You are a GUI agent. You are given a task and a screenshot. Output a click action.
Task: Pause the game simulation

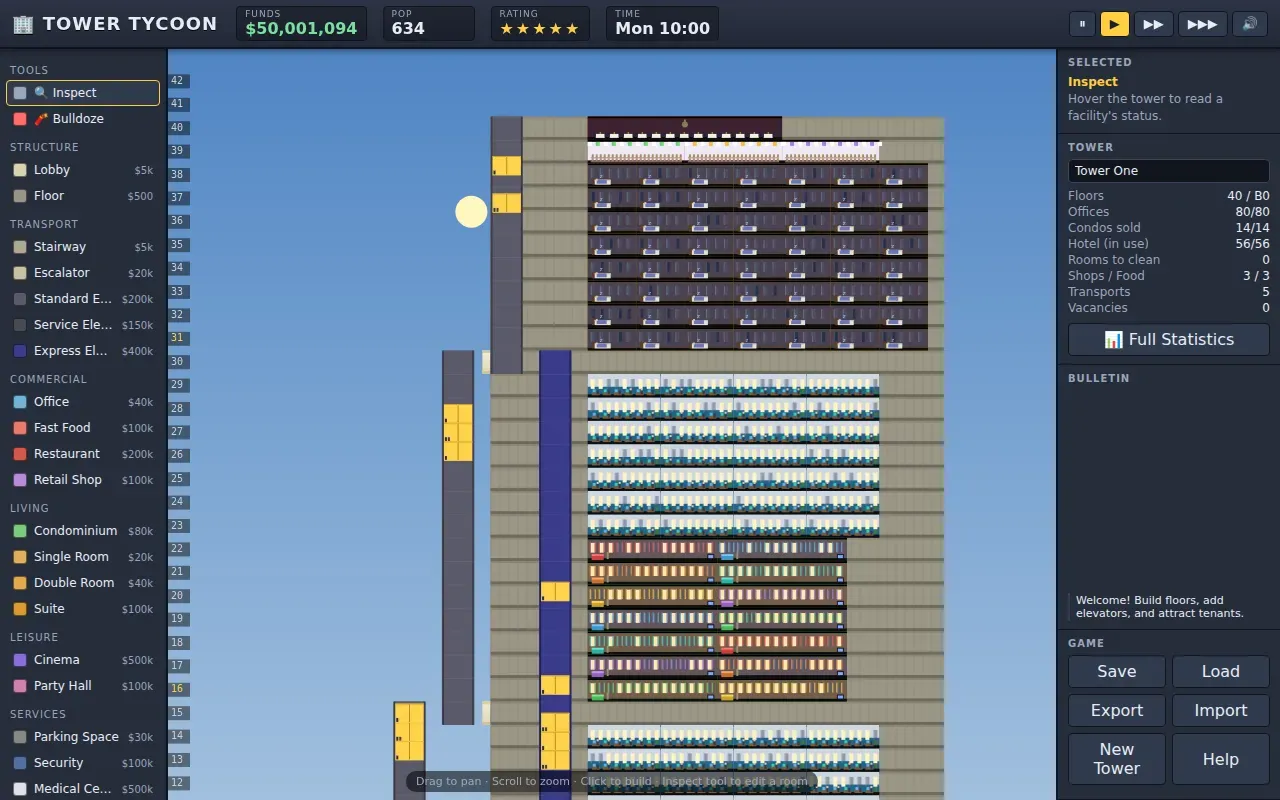(1082, 24)
